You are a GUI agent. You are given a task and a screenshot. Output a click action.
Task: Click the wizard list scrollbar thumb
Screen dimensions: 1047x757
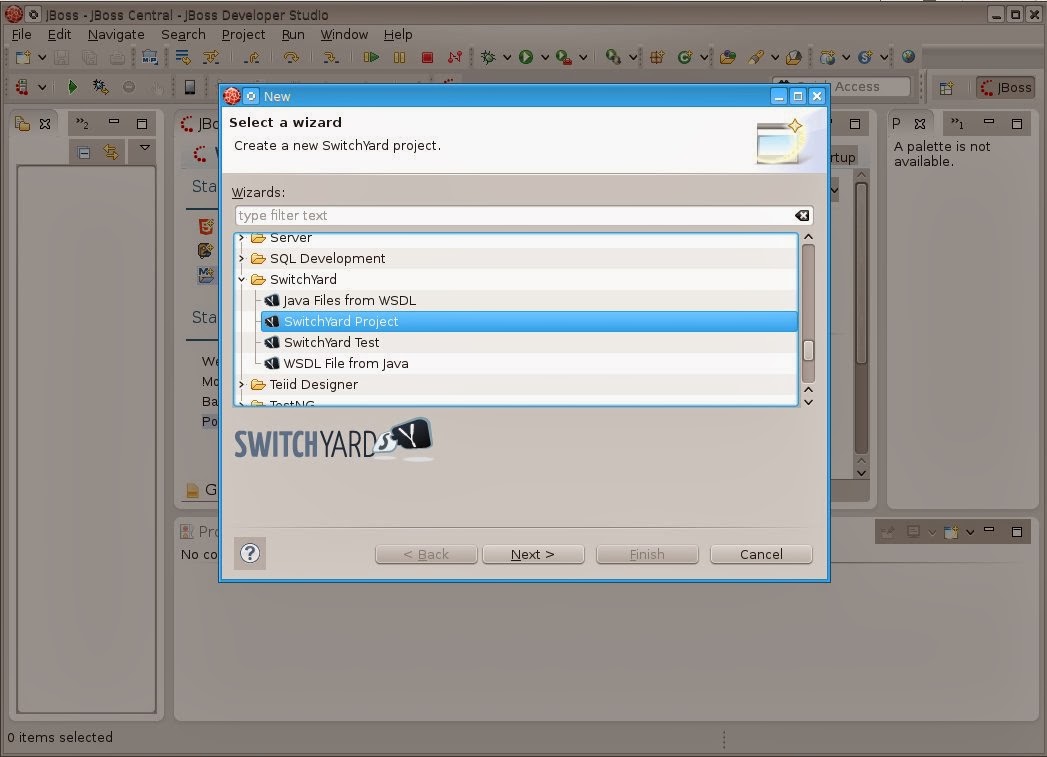point(808,350)
